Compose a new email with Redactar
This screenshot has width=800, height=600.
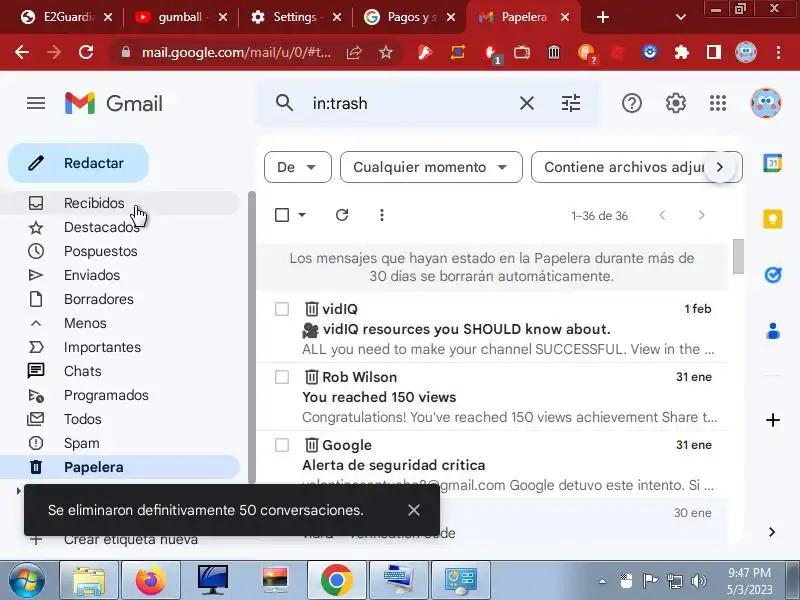(79, 163)
